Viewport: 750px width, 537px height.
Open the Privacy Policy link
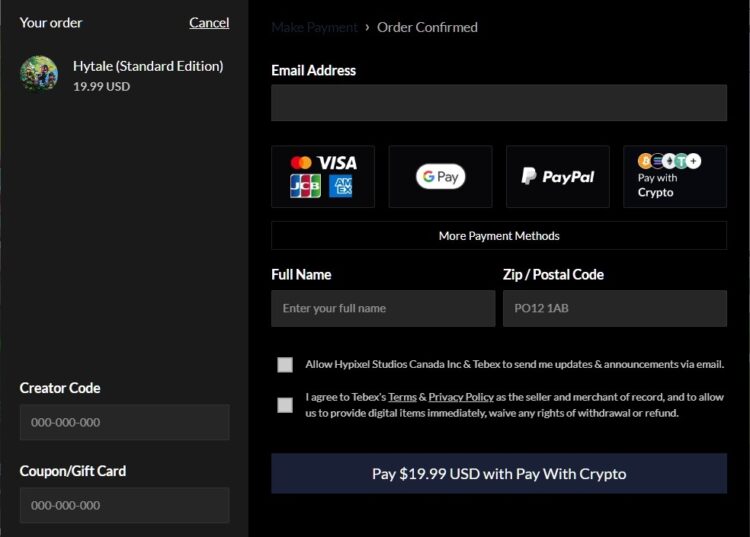pos(461,397)
